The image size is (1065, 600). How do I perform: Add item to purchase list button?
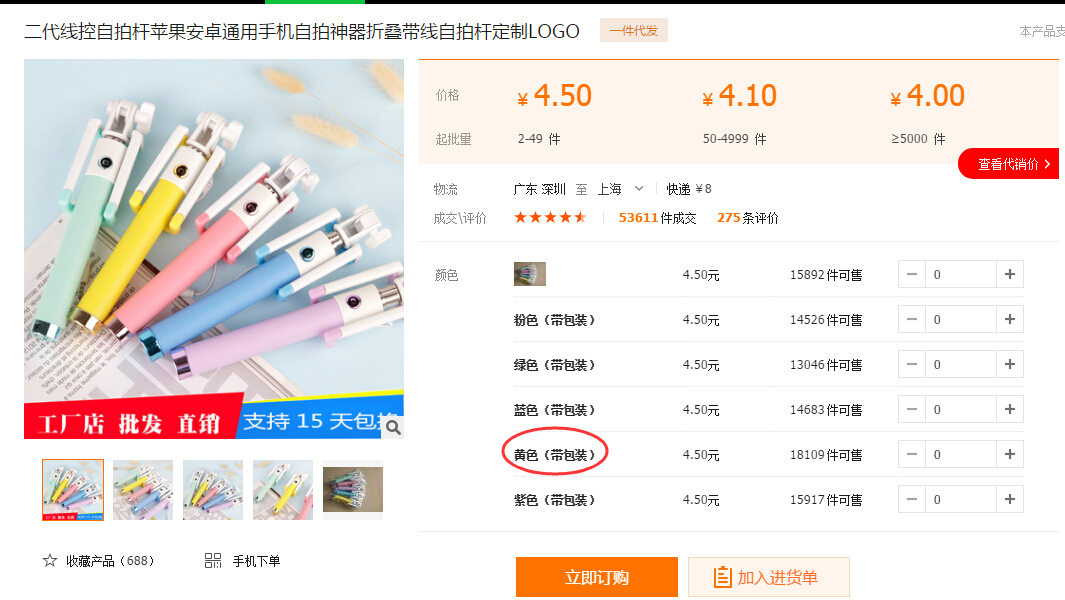[768, 577]
